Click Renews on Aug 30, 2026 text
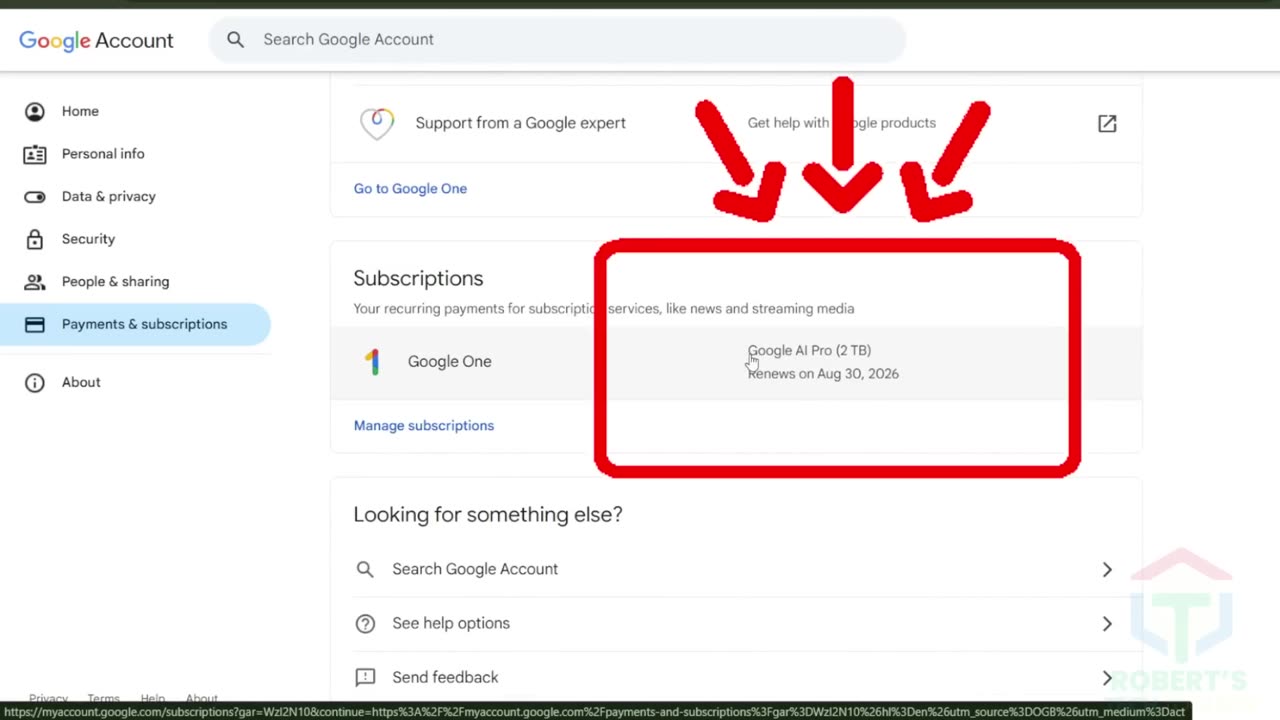1280x720 pixels. pos(823,374)
